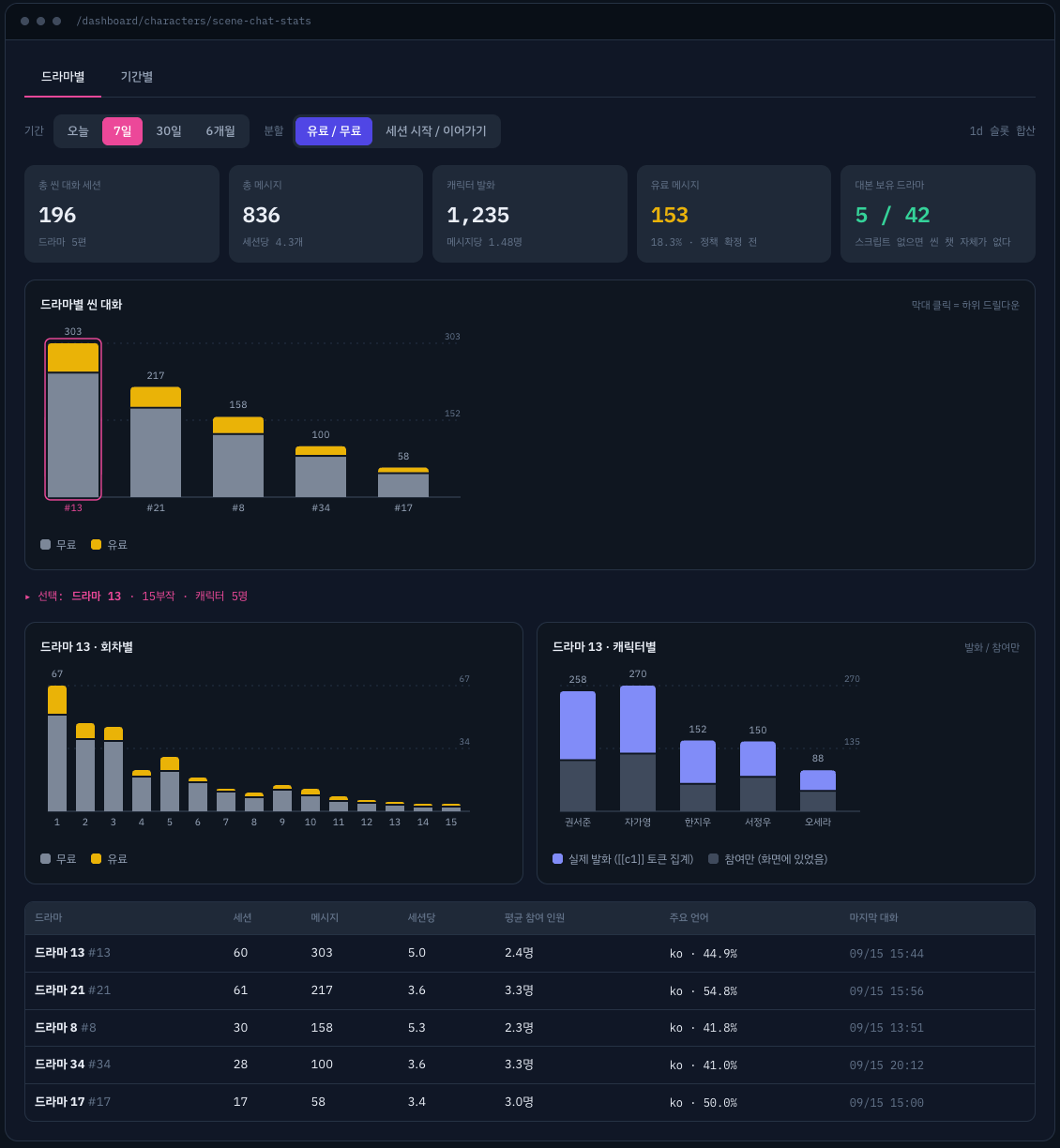The height and width of the screenshot is (1148, 1060).
Task: Click the 평균 참여 인원 column header
Action: coord(535,918)
